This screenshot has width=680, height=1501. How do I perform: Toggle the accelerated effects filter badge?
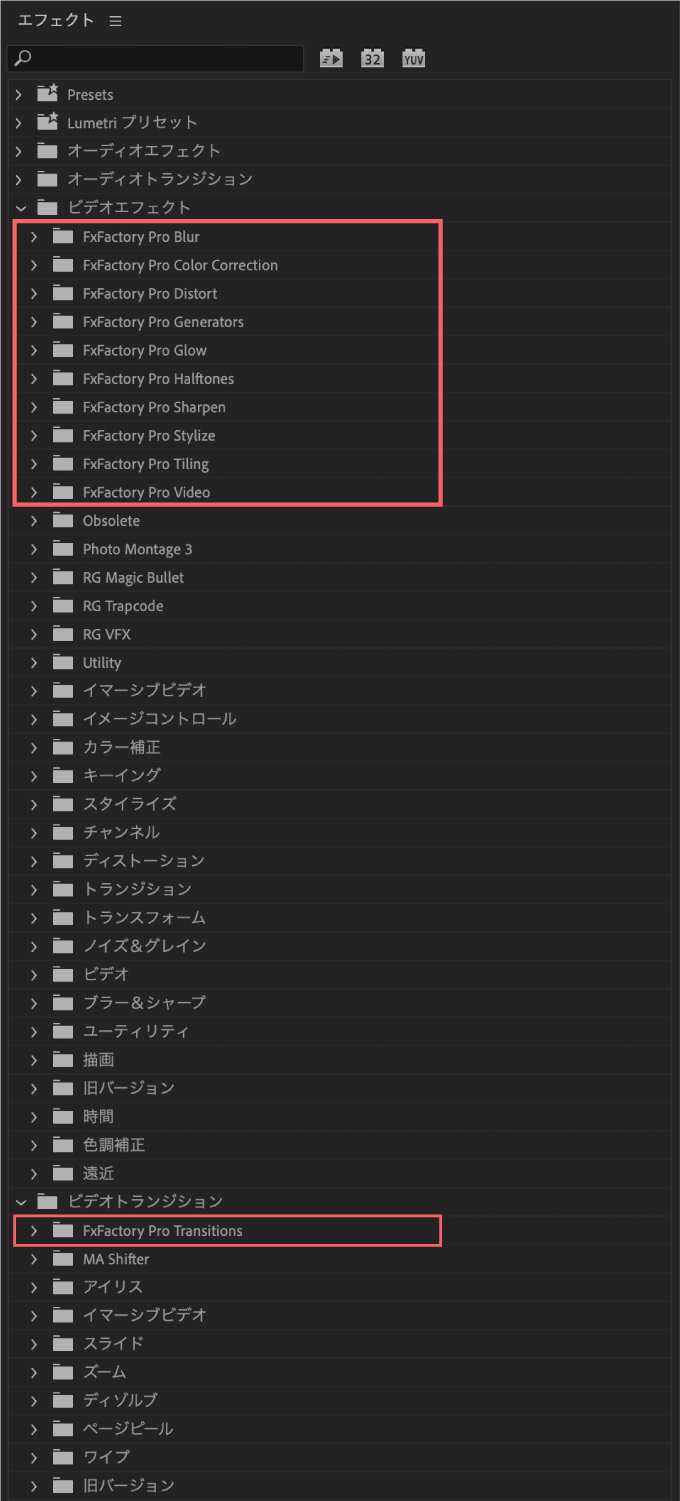330,58
